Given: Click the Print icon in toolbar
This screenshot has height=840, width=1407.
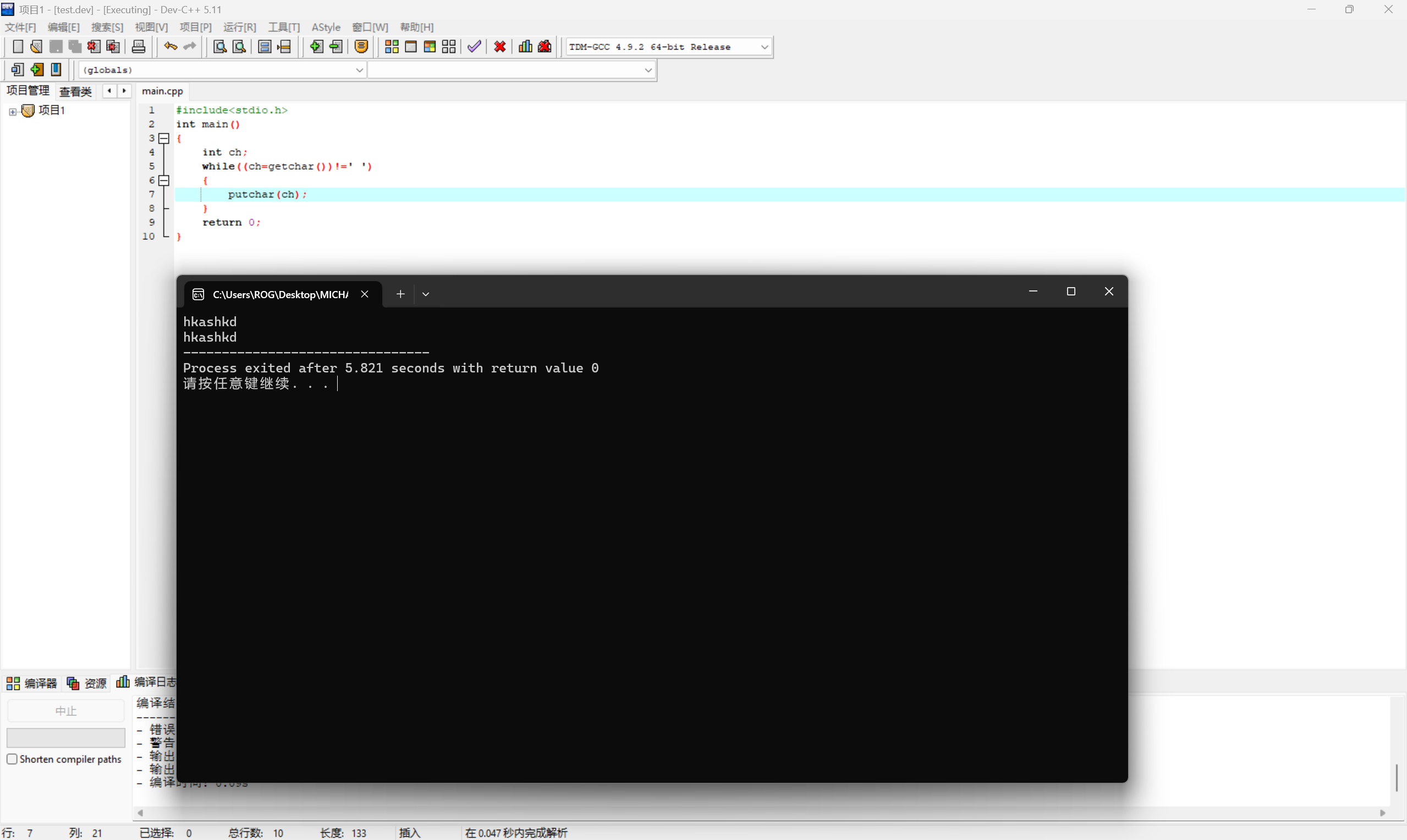Looking at the screenshot, I should pyautogui.click(x=139, y=47).
